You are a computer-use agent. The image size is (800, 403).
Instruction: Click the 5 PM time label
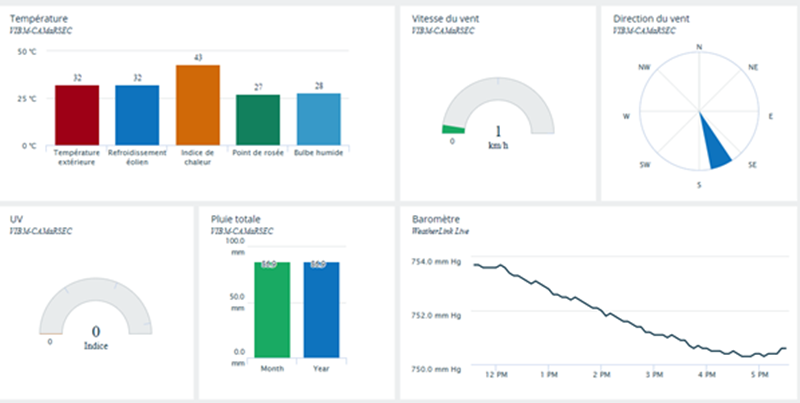coord(759,374)
